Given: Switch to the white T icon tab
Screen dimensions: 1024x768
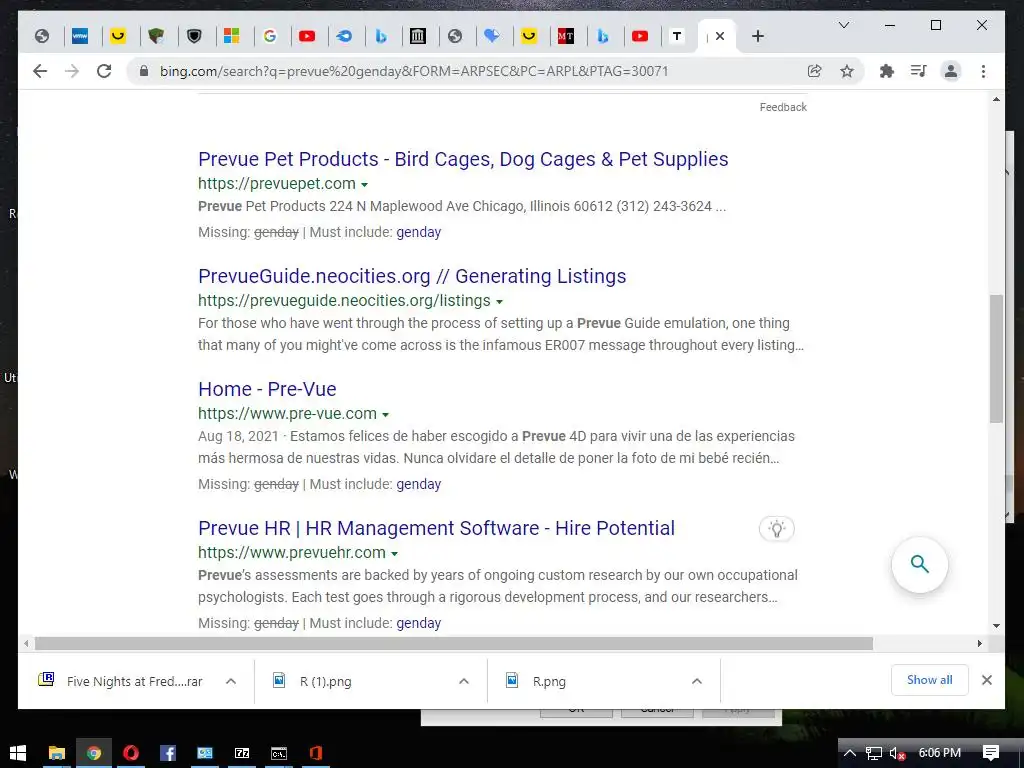Looking at the screenshot, I should pyautogui.click(x=677, y=37).
